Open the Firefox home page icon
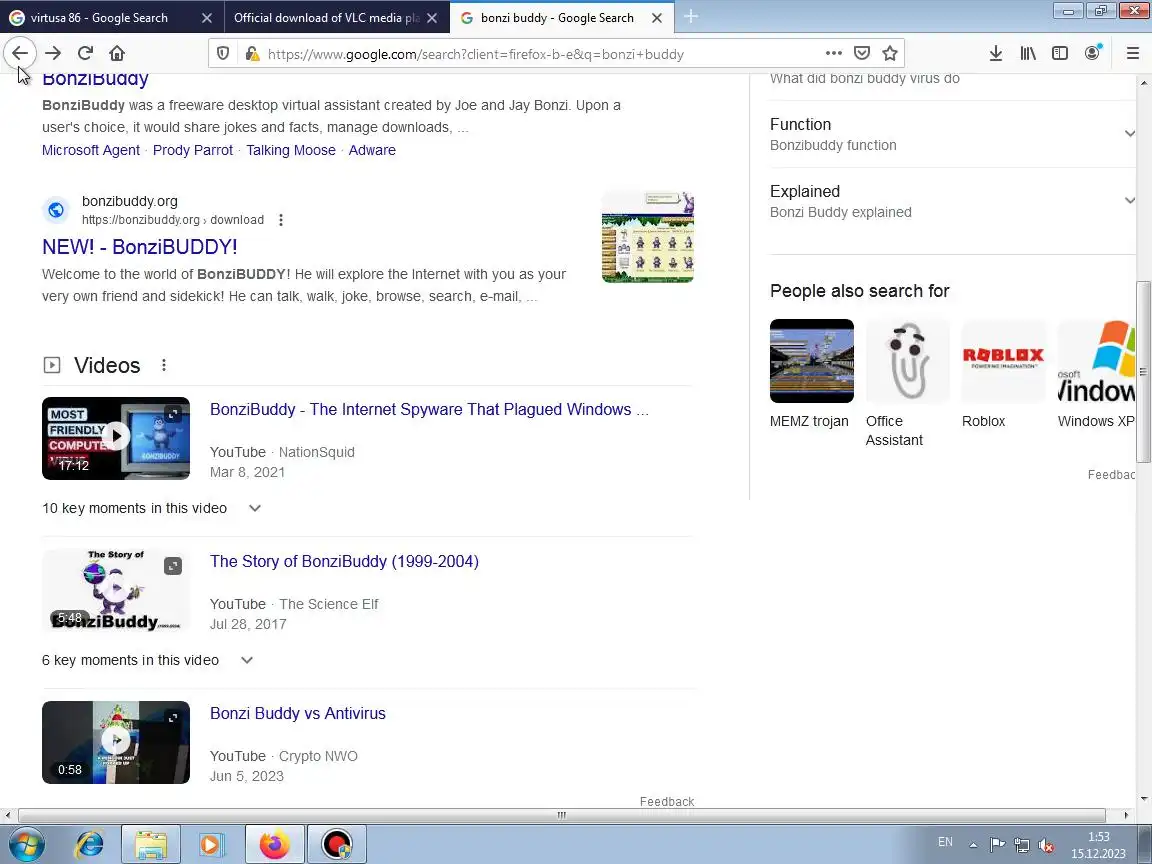 (x=117, y=53)
